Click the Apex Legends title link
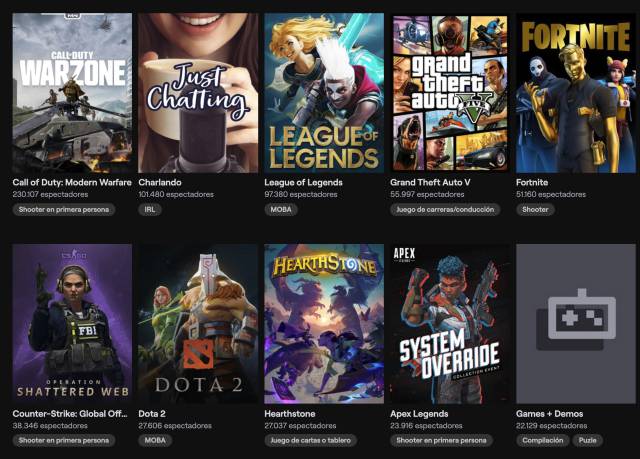640x459 pixels. [x=419, y=414]
